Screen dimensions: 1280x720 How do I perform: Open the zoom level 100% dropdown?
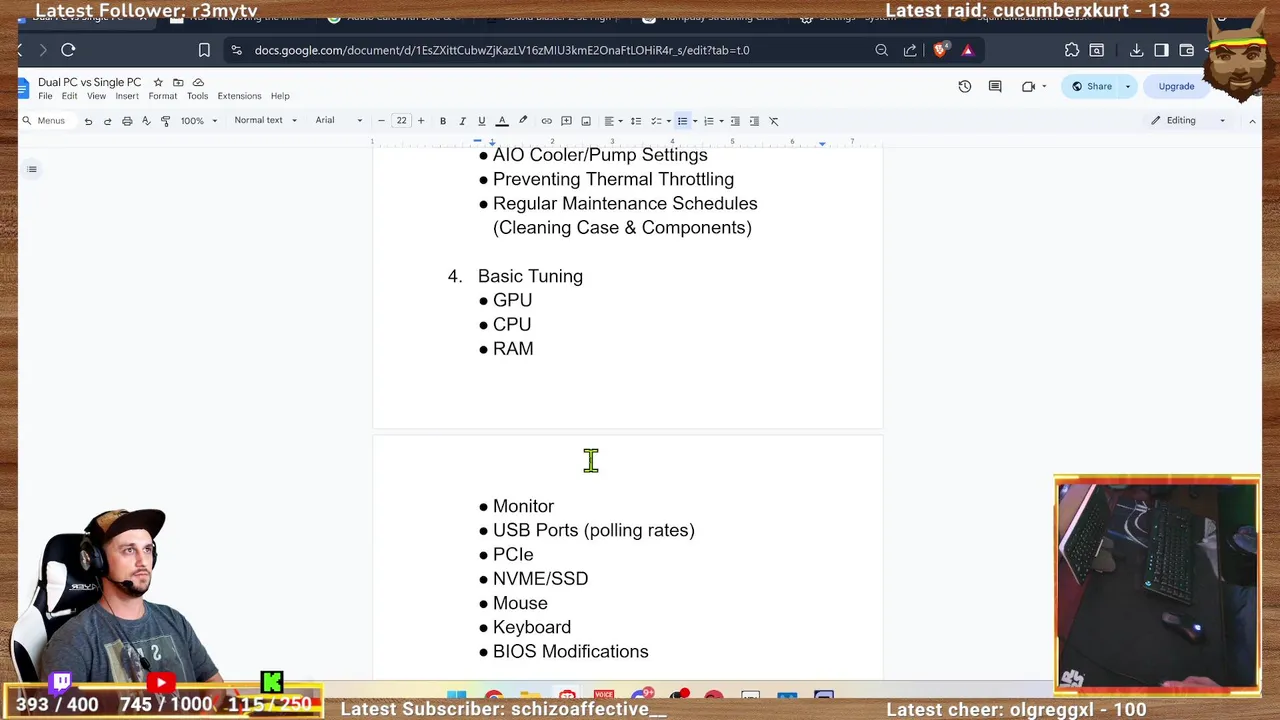click(x=198, y=121)
